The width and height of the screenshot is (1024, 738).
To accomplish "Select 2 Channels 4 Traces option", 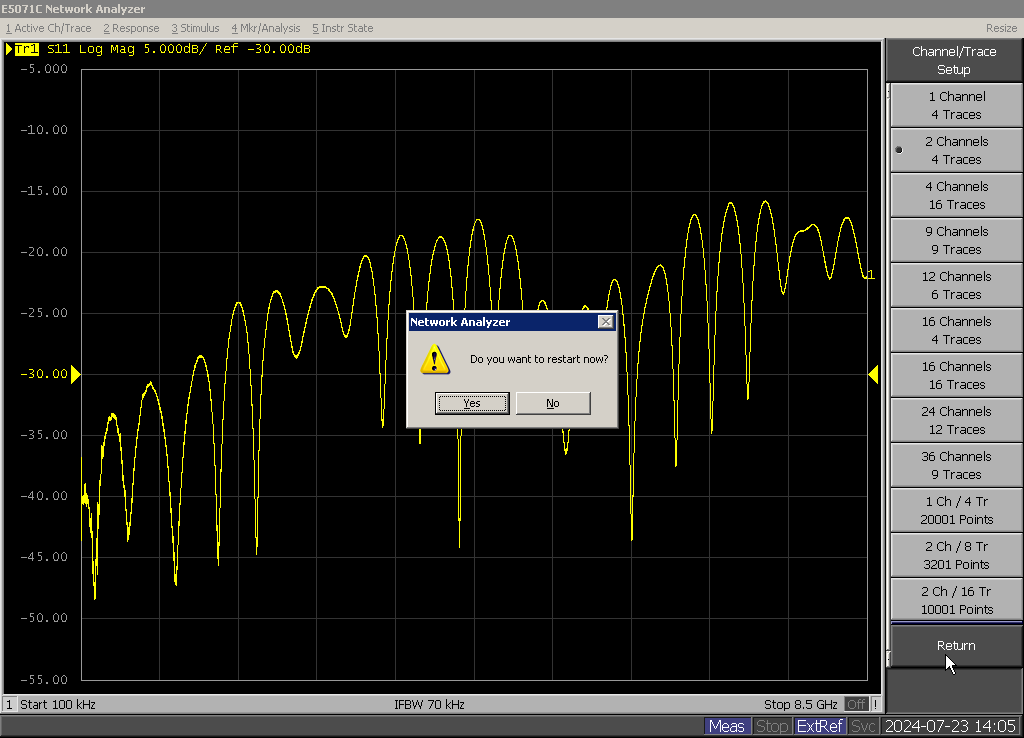I will pyautogui.click(x=956, y=151).
